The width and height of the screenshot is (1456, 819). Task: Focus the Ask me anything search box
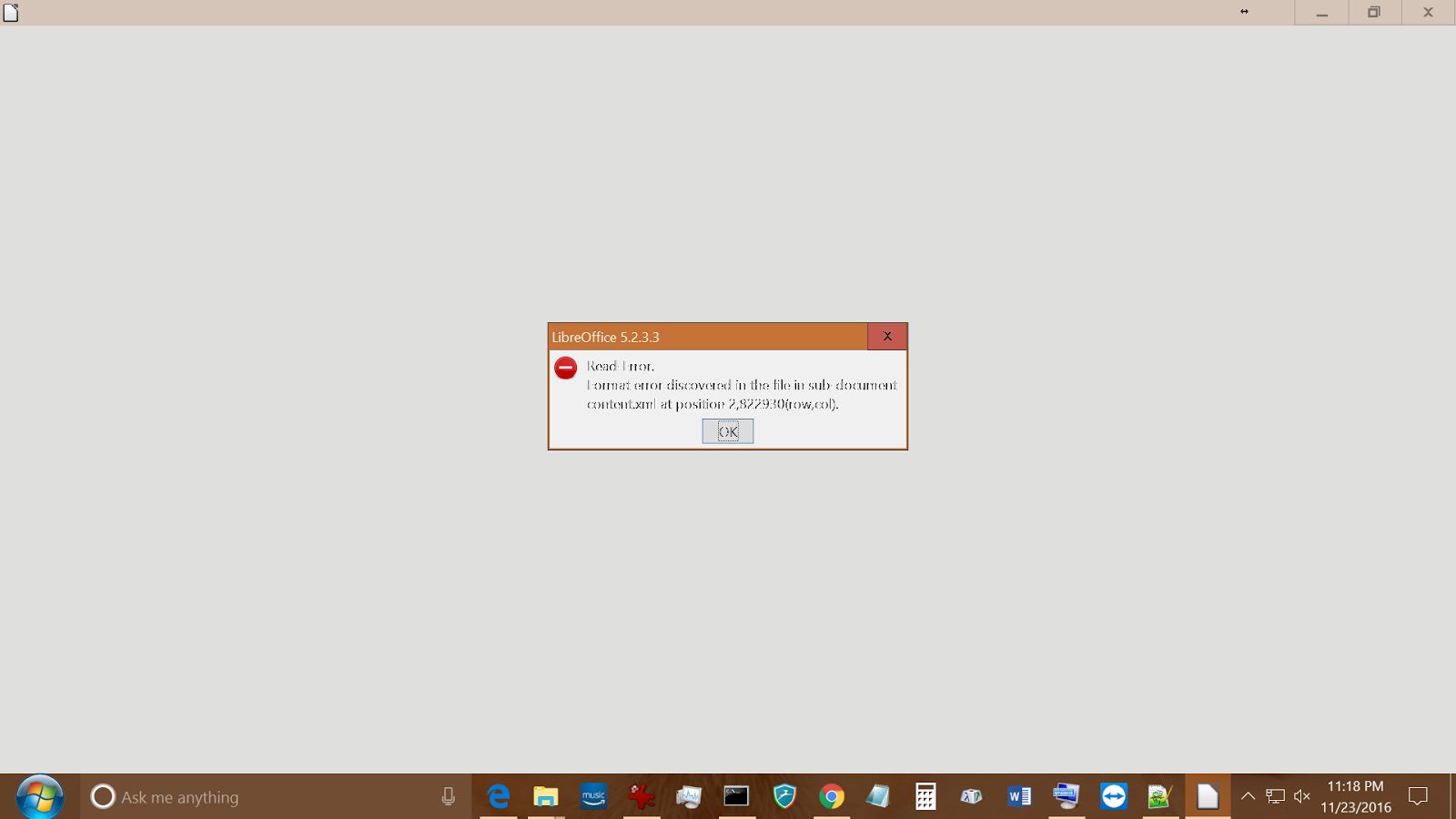pyautogui.click(x=276, y=797)
